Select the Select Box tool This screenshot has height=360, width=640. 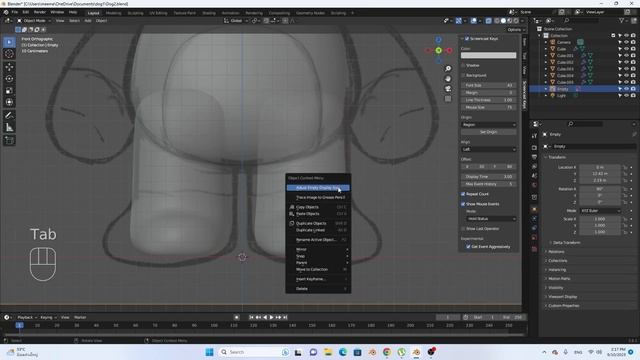point(9,42)
